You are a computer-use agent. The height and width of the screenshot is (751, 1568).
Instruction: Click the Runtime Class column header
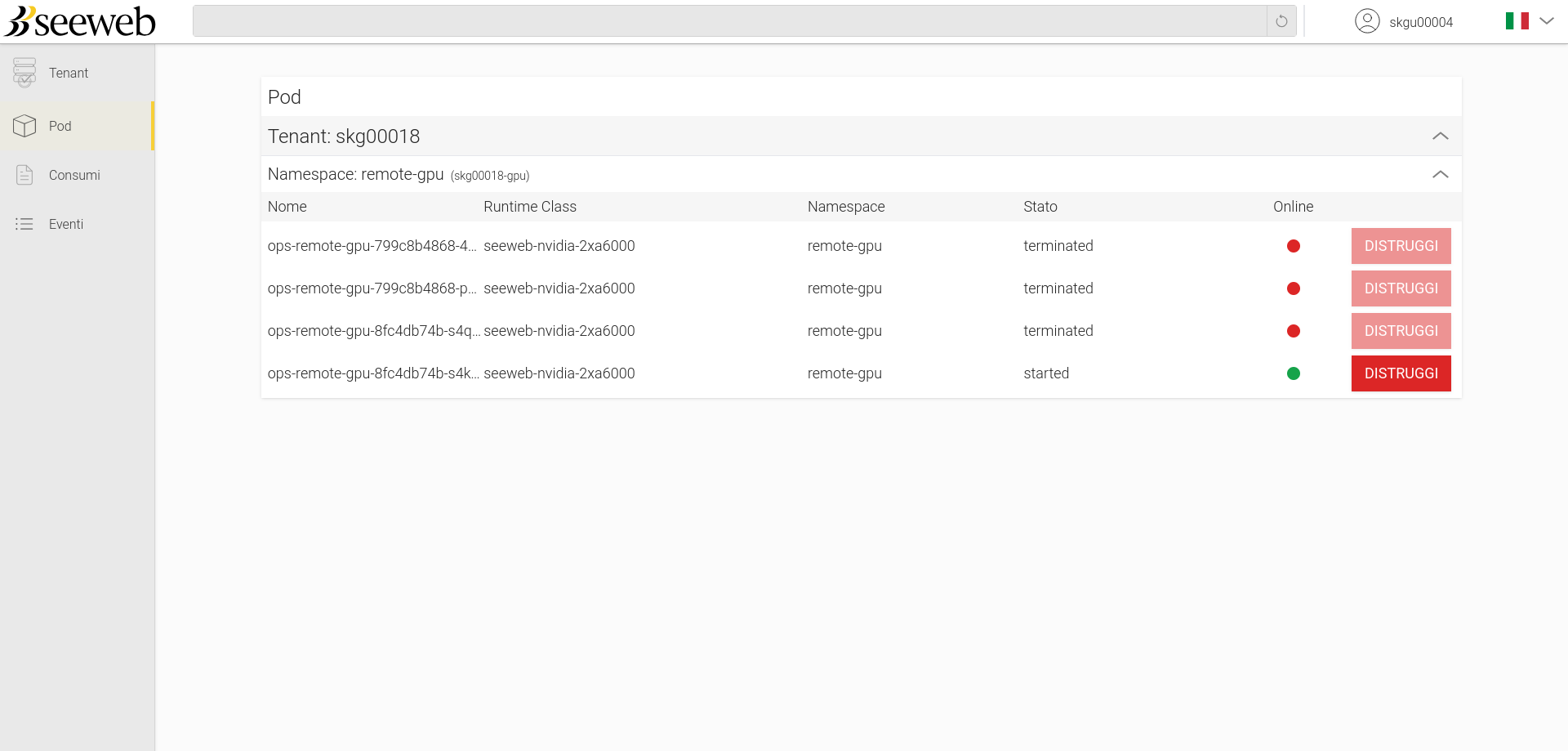[530, 207]
